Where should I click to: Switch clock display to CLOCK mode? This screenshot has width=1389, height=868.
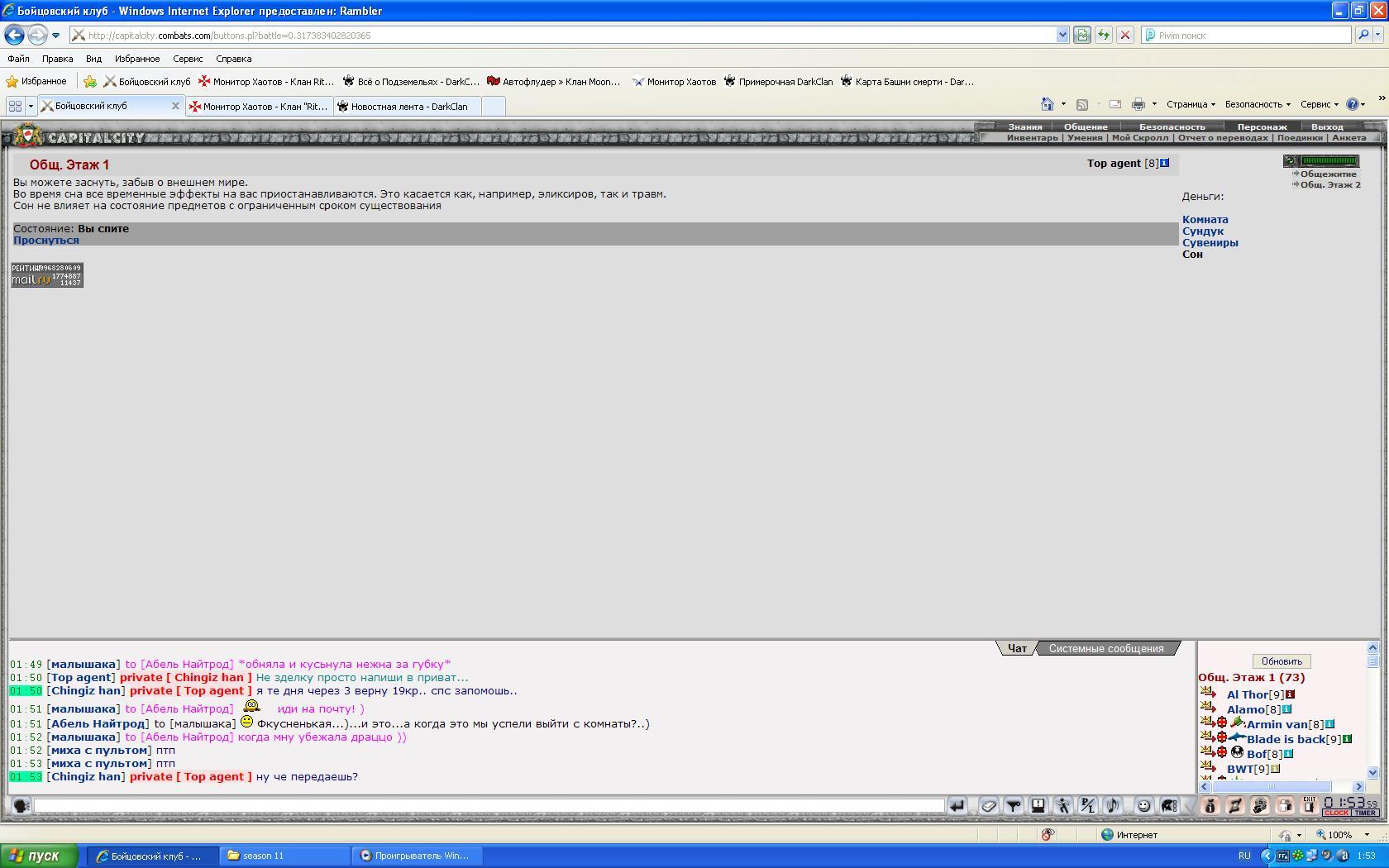[x=1336, y=813]
